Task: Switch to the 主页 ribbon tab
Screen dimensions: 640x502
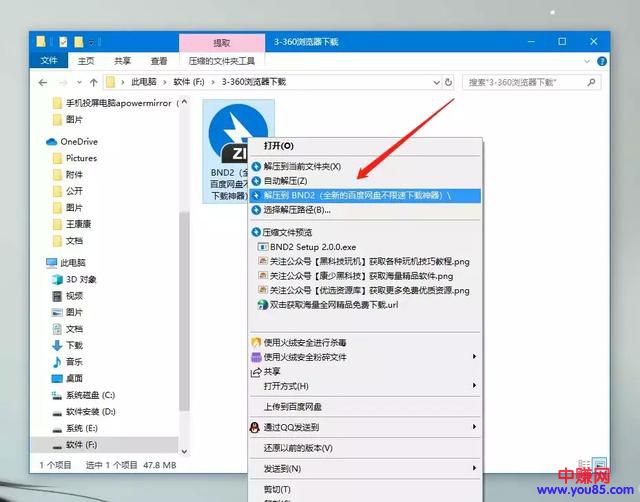Action: tap(86, 61)
